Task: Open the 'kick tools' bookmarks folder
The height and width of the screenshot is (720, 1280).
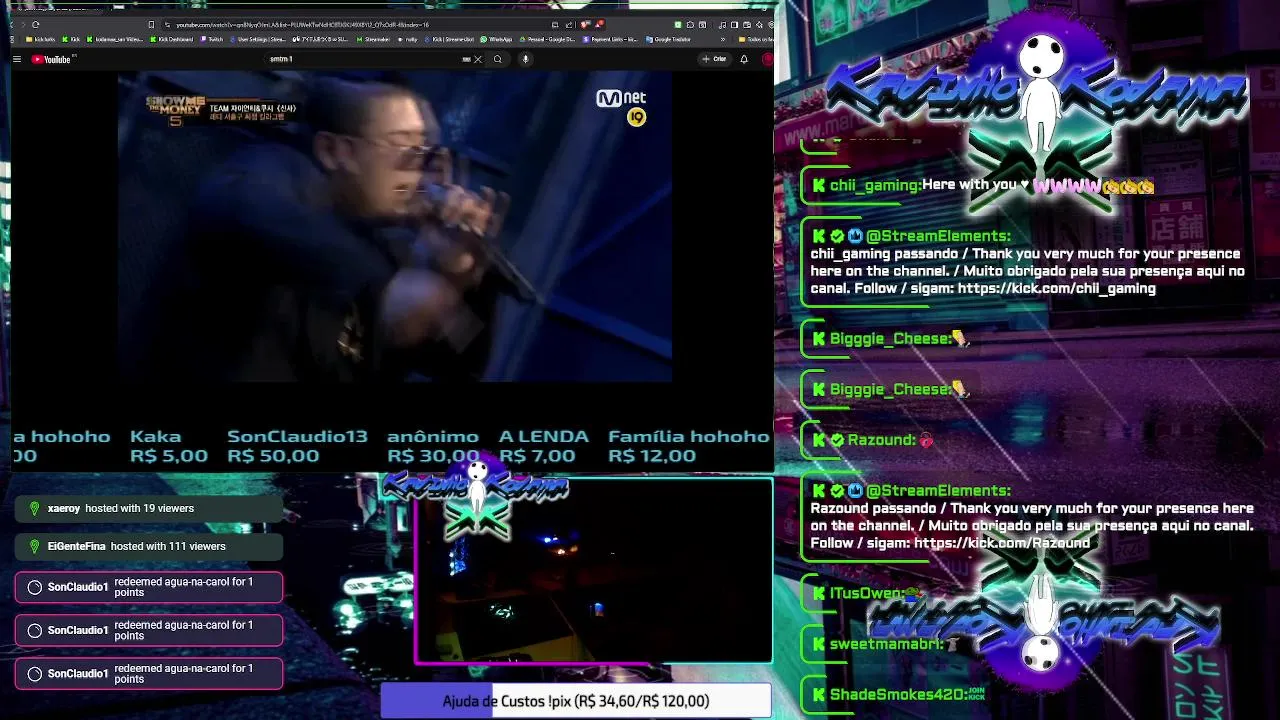Action: [x=41, y=40]
